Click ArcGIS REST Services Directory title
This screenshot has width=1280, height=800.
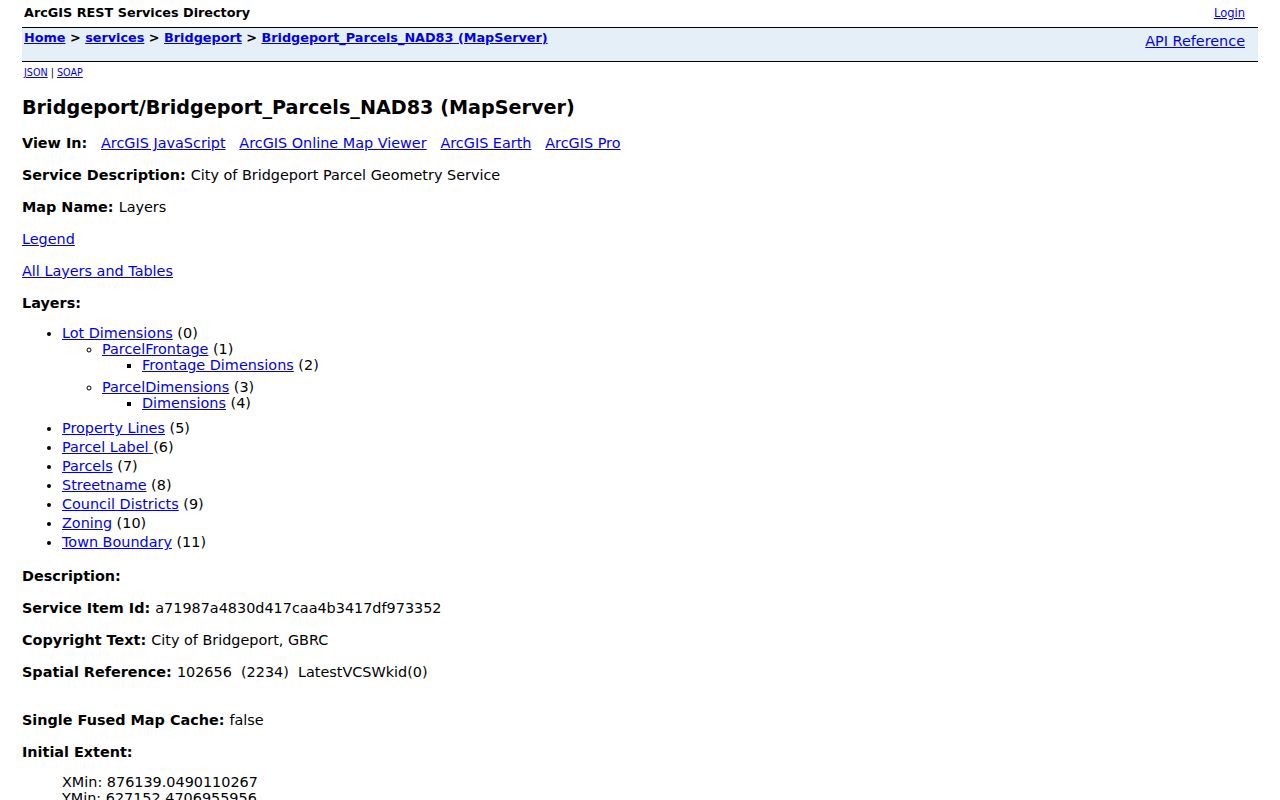pos(137,13)
